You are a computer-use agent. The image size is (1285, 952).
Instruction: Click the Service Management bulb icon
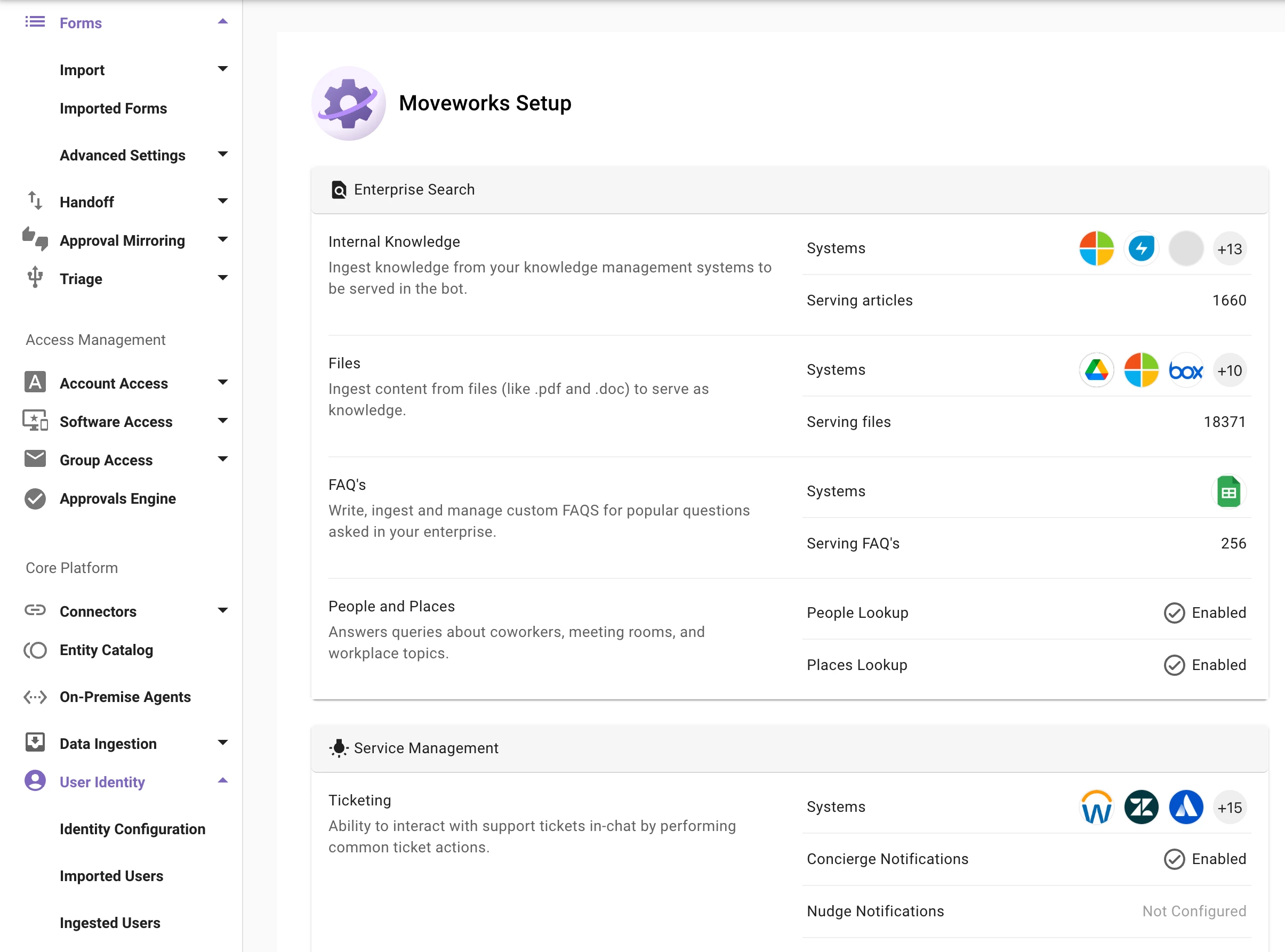pos(339,748)
